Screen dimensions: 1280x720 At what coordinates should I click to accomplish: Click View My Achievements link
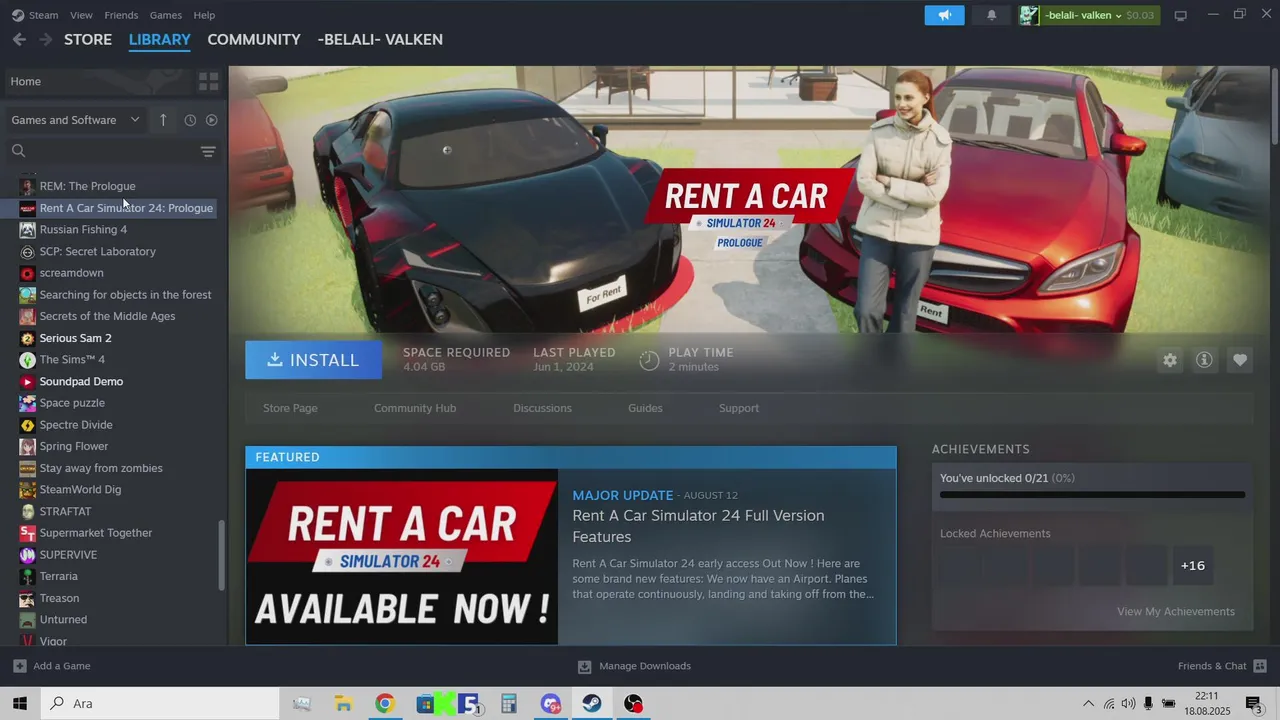[x=1176, y=612]
